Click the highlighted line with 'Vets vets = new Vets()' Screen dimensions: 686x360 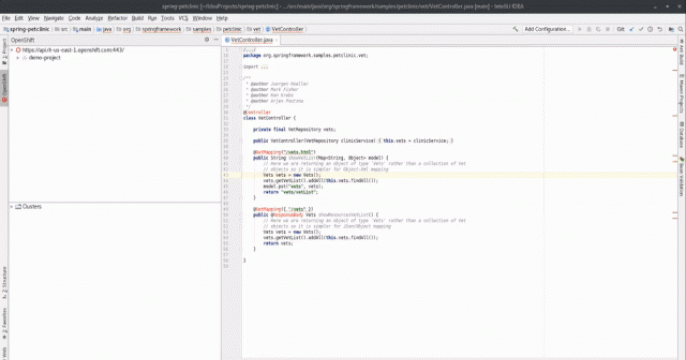[x=292, y=175]
